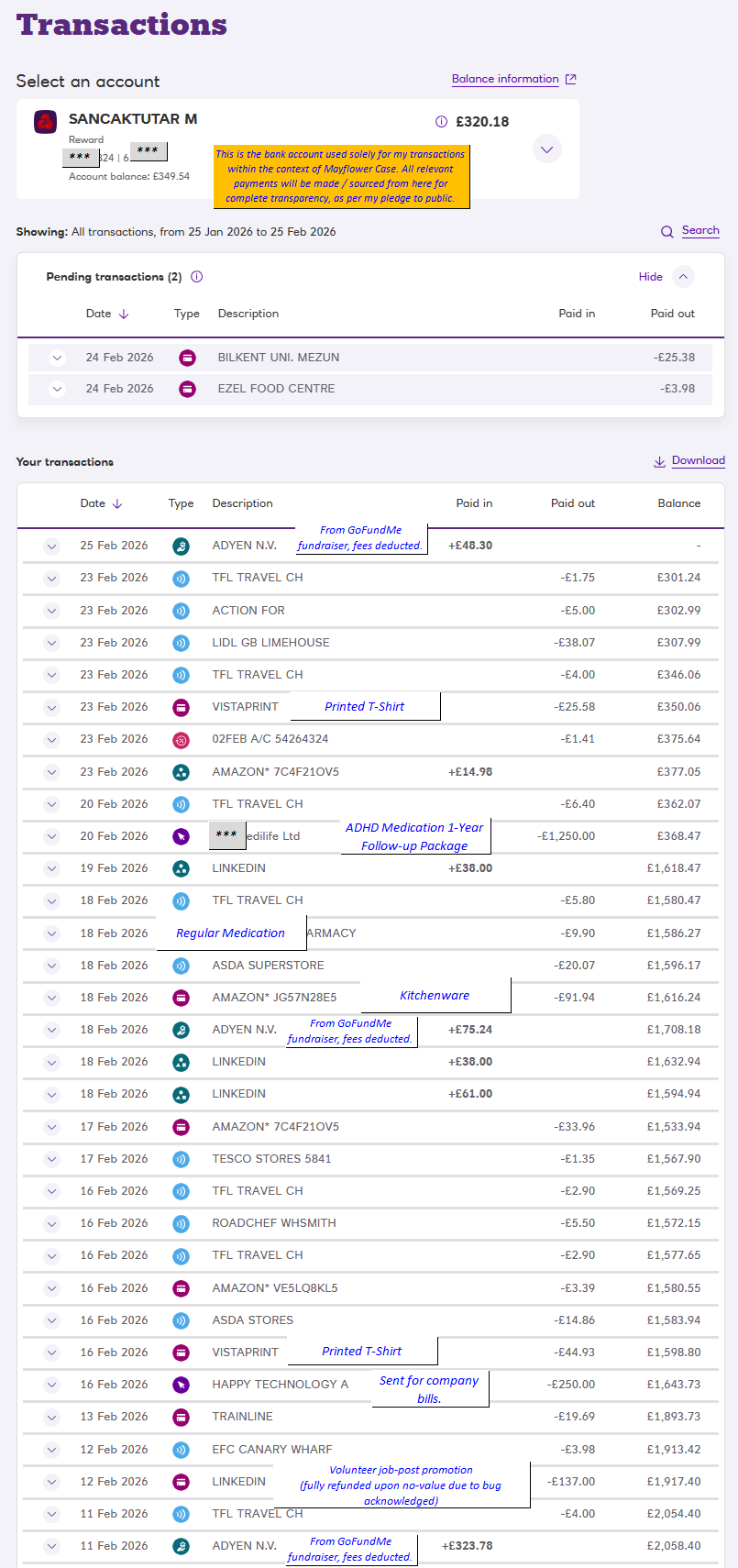Click the Download link
The image size is (738, 1568).
698,460
